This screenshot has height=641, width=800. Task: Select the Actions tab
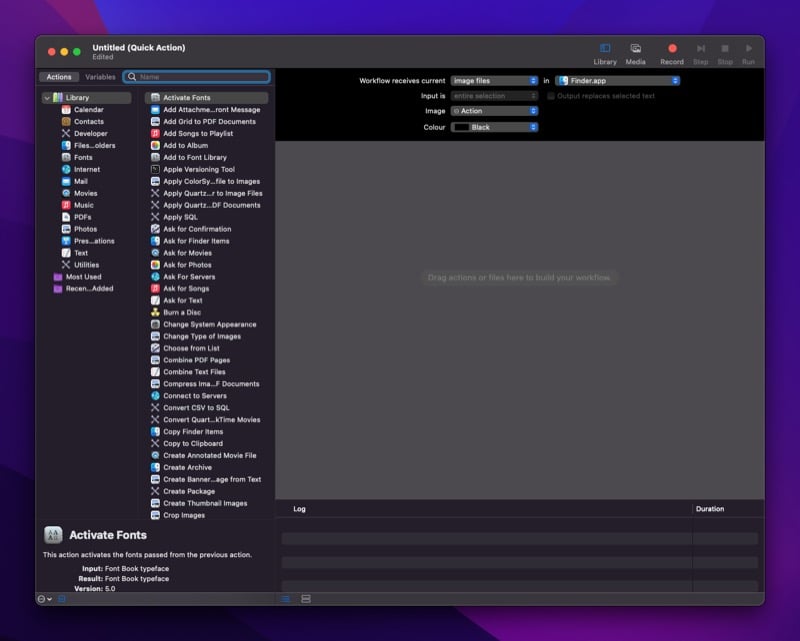(x=58, y=76)
